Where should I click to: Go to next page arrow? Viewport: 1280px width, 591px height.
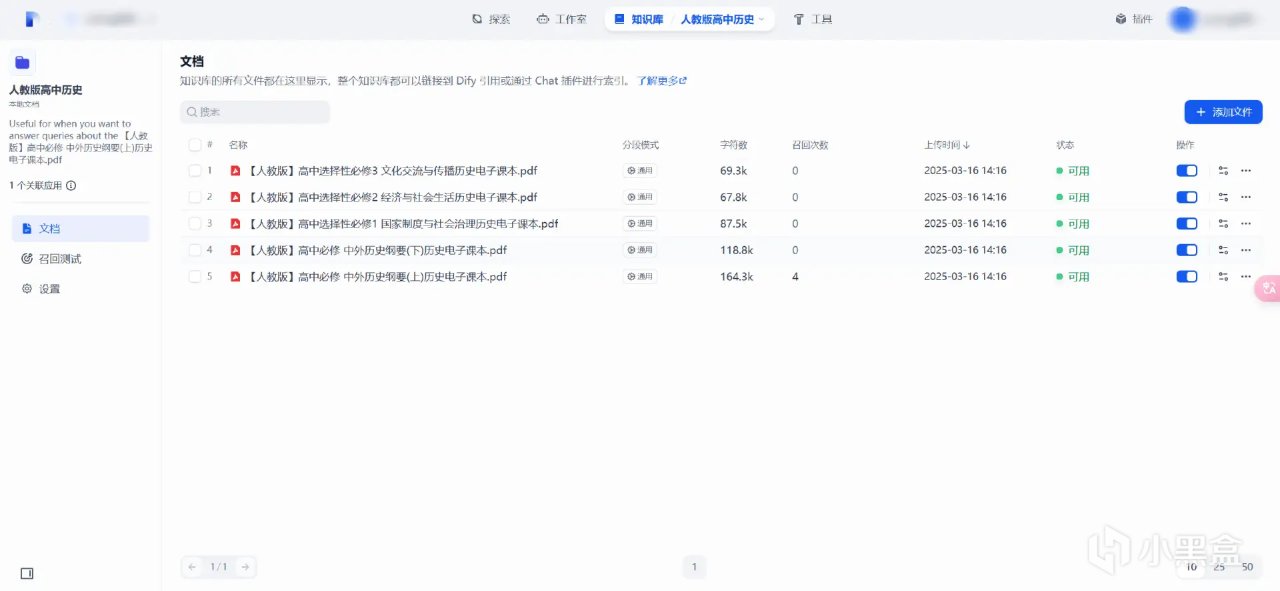tap(245, 567)
